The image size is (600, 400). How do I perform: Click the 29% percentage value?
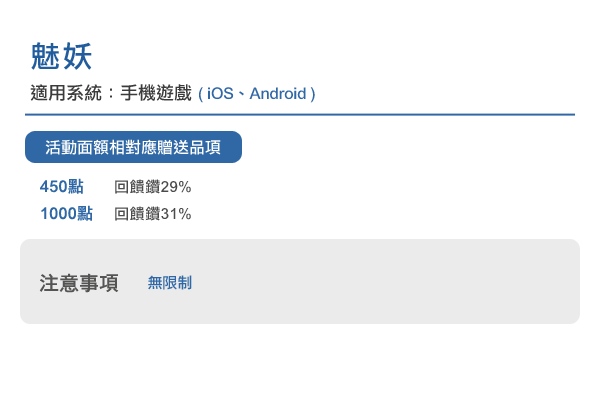pyautogui.click(x=176, y=187)
